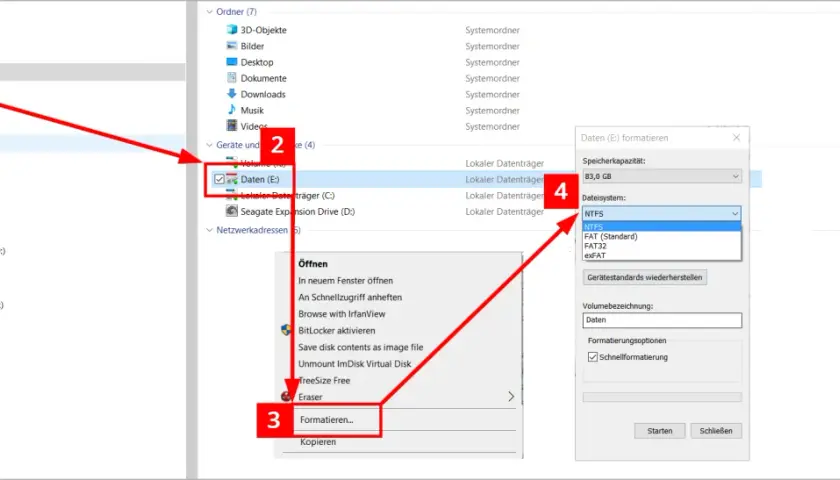Click the Seagate Expansion Drive icon
Viewport: 840px width, 480px height.
click(x=231, y=211)
